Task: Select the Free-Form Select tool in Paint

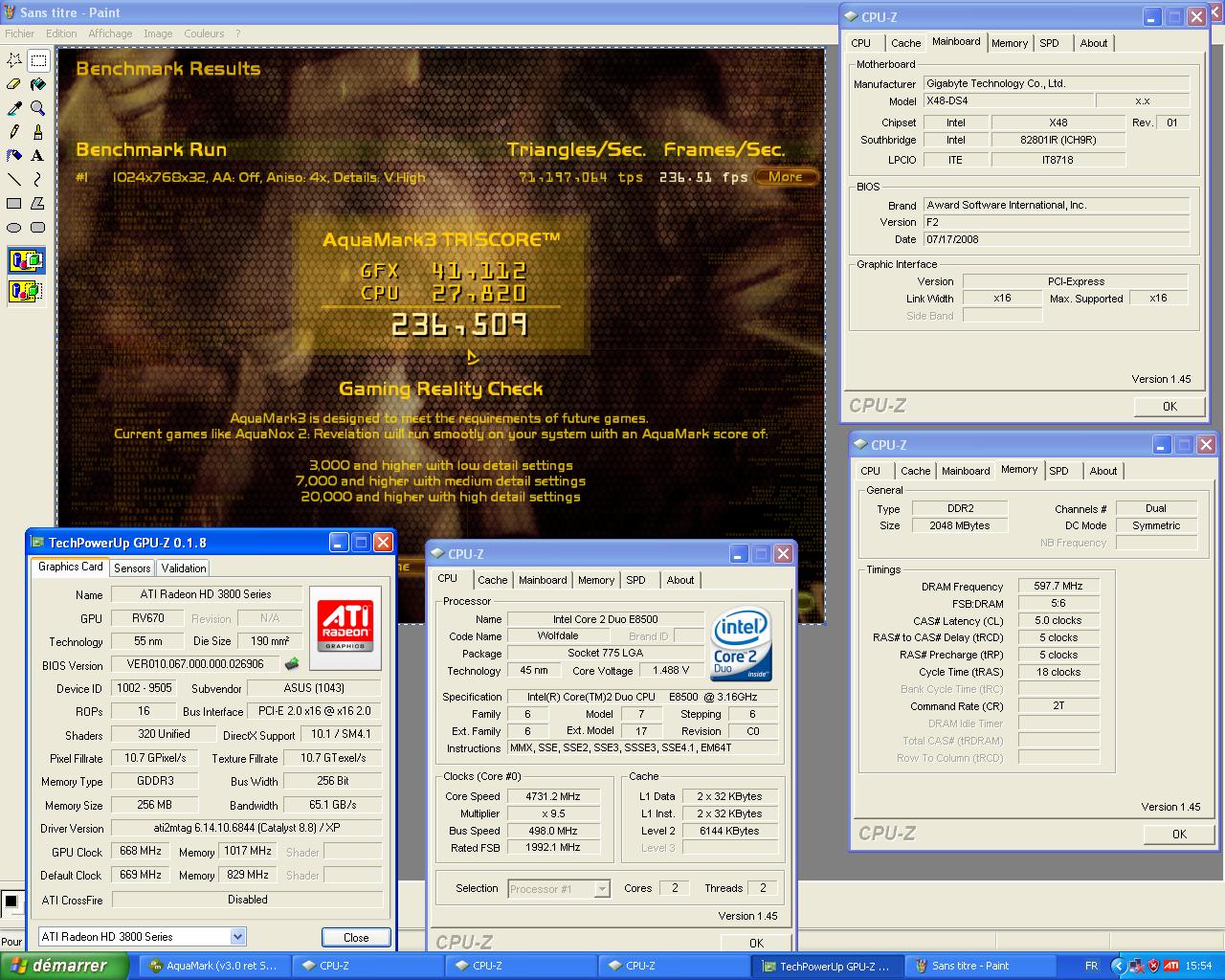Action: tap(14, 60)
